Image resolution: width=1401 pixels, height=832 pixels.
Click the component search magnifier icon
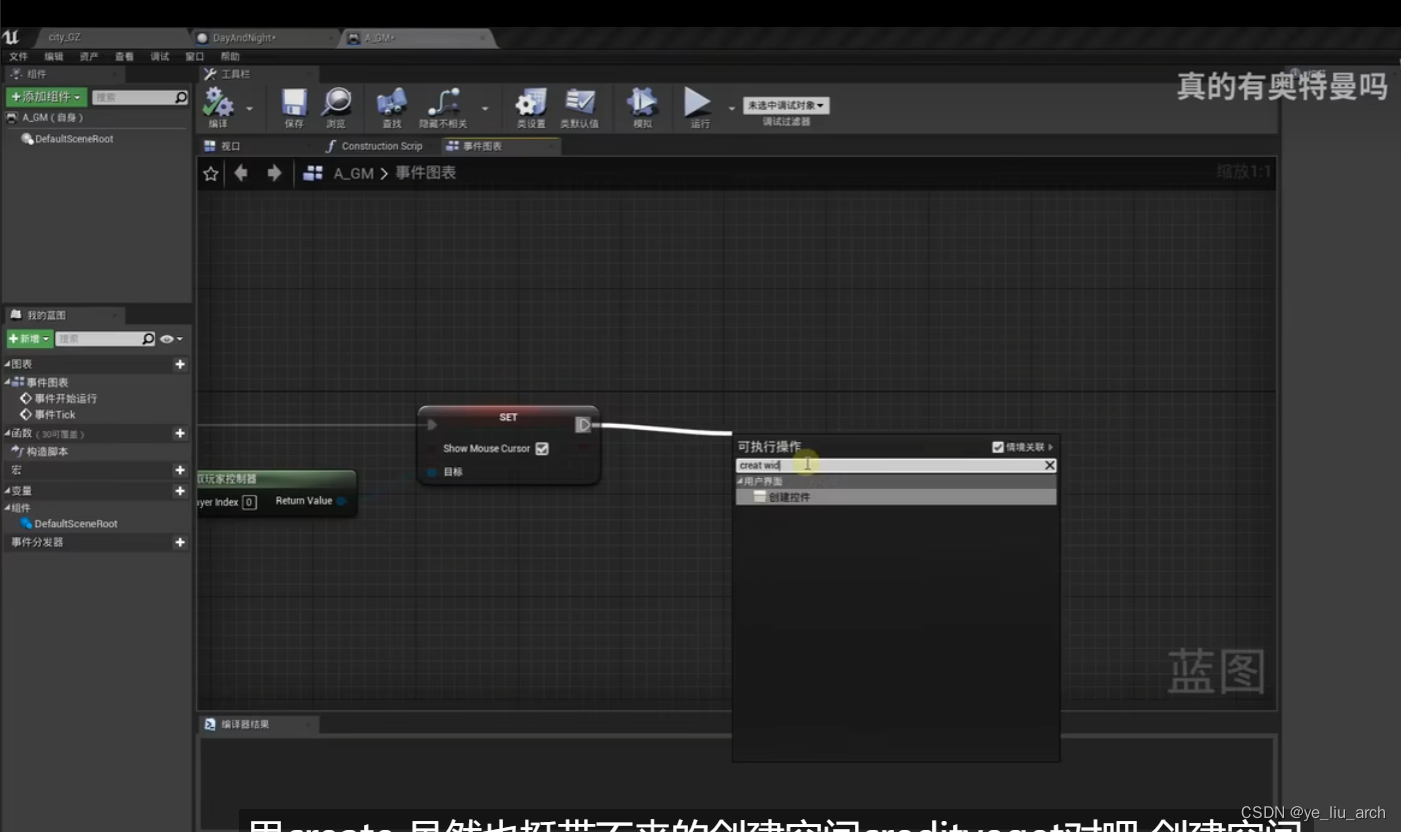pos(181,97)
